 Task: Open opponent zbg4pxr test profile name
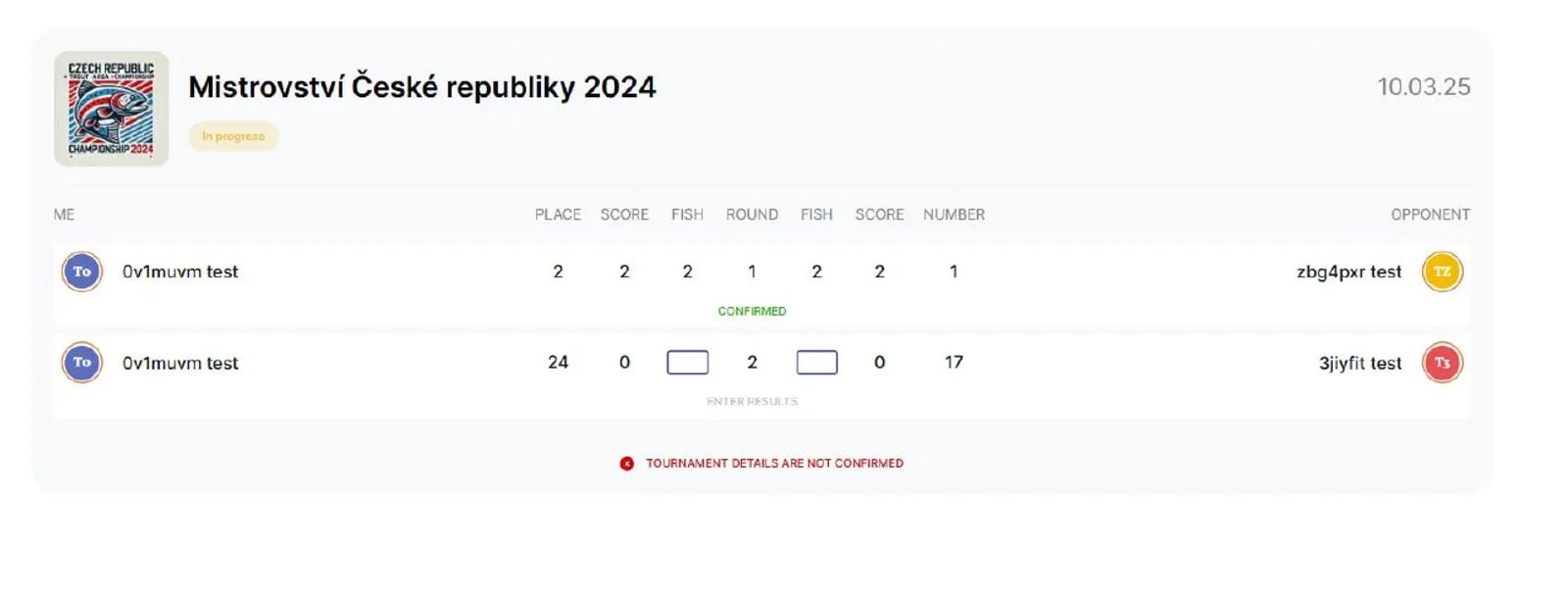(1348, 271)
